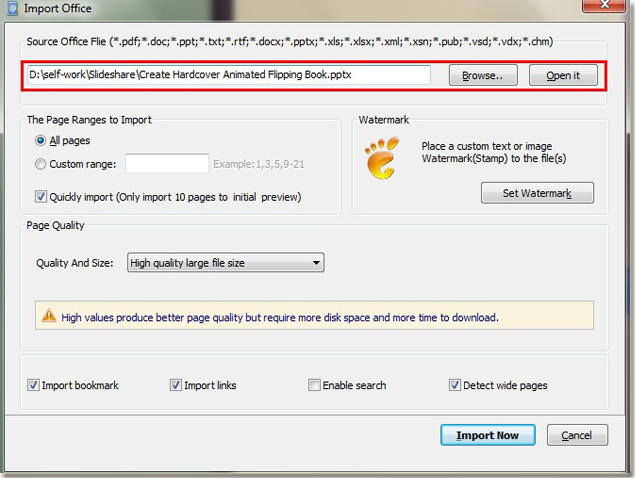Click Browse to pick a source file
This screenshot has height=478, width=635.
pyautogui.click(x=483, y=75)
